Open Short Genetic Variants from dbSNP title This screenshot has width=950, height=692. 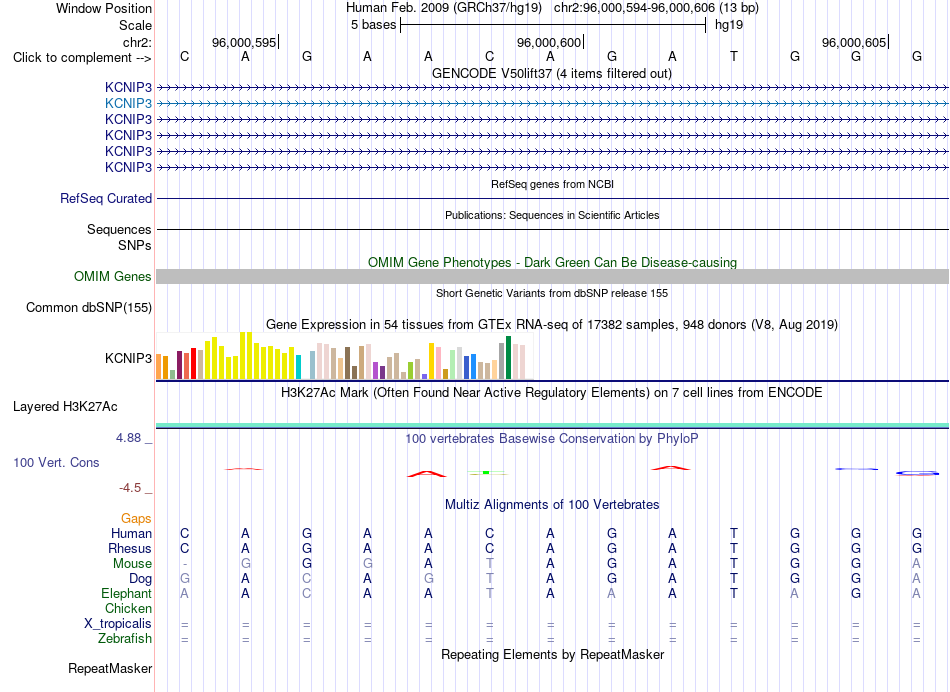552,293
